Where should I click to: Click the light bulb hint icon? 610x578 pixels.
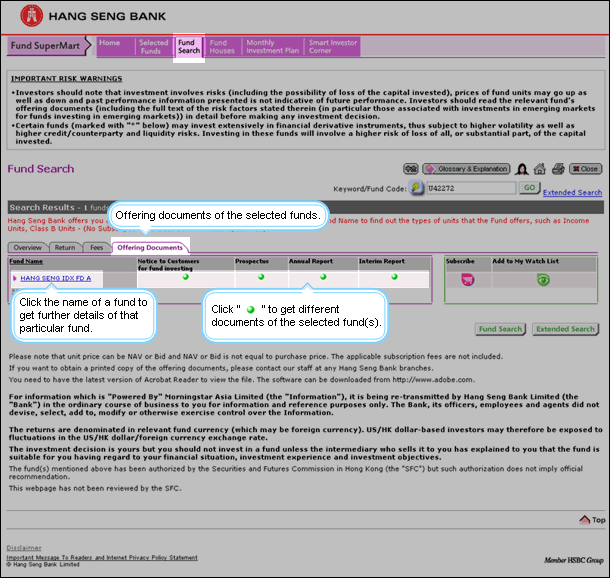click(416, 188)
